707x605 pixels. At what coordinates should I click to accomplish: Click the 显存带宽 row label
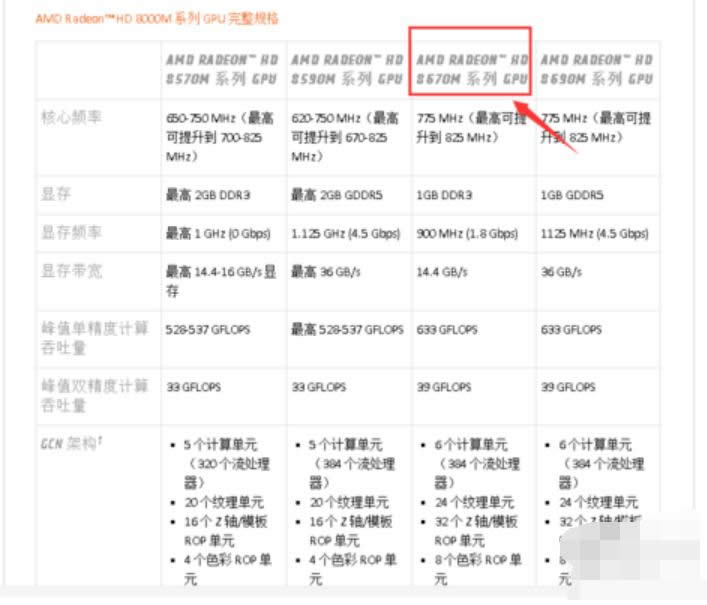click(x=71, y=270)
